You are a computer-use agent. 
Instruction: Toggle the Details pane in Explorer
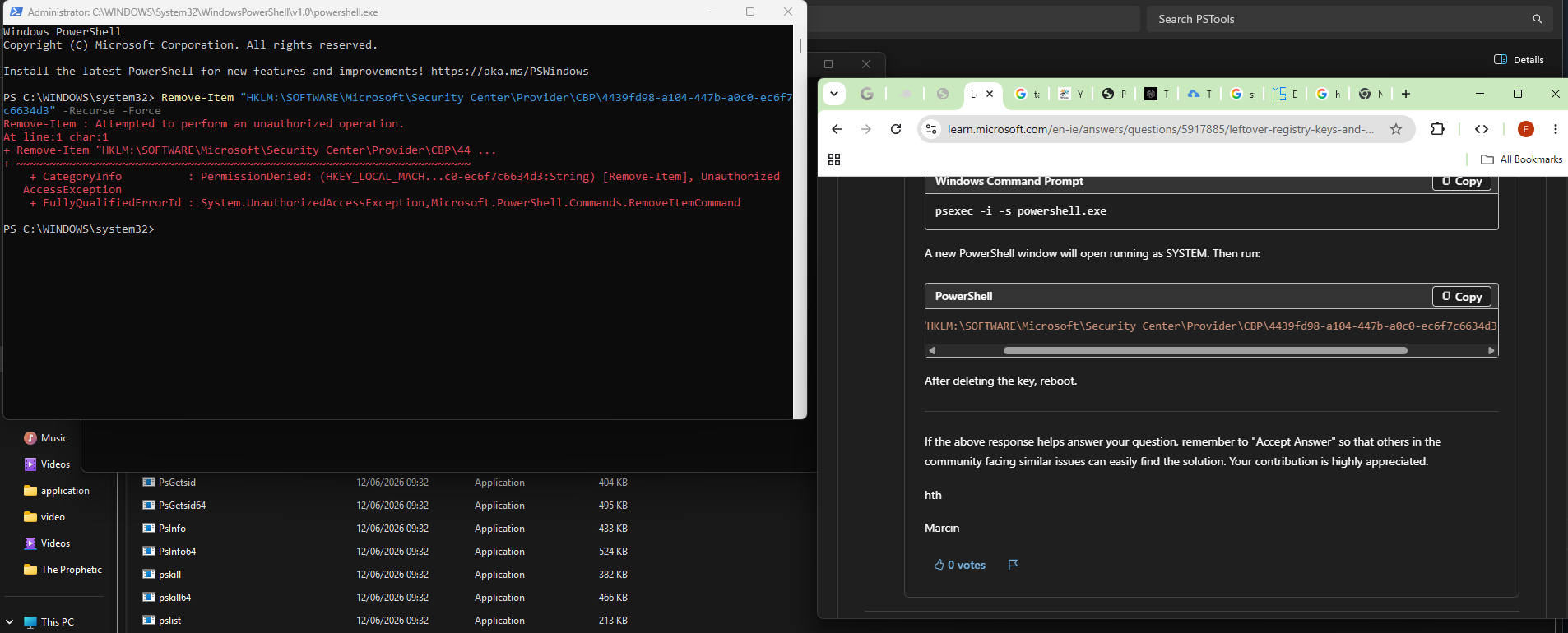(x=1519, y=59)
